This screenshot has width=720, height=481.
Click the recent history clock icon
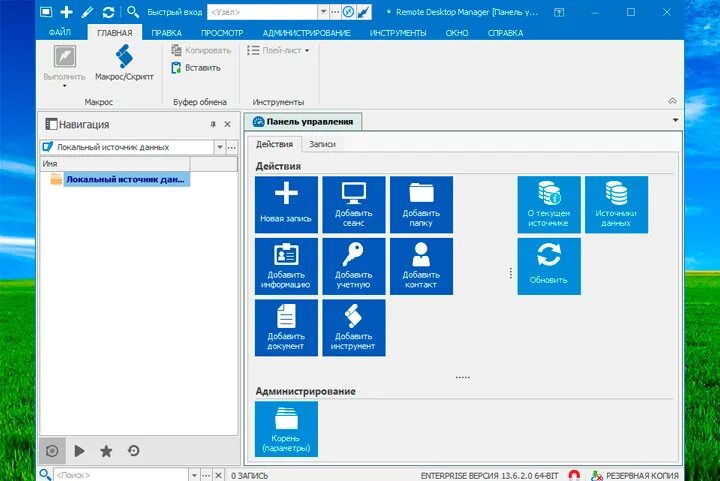(x=134, y=451)
